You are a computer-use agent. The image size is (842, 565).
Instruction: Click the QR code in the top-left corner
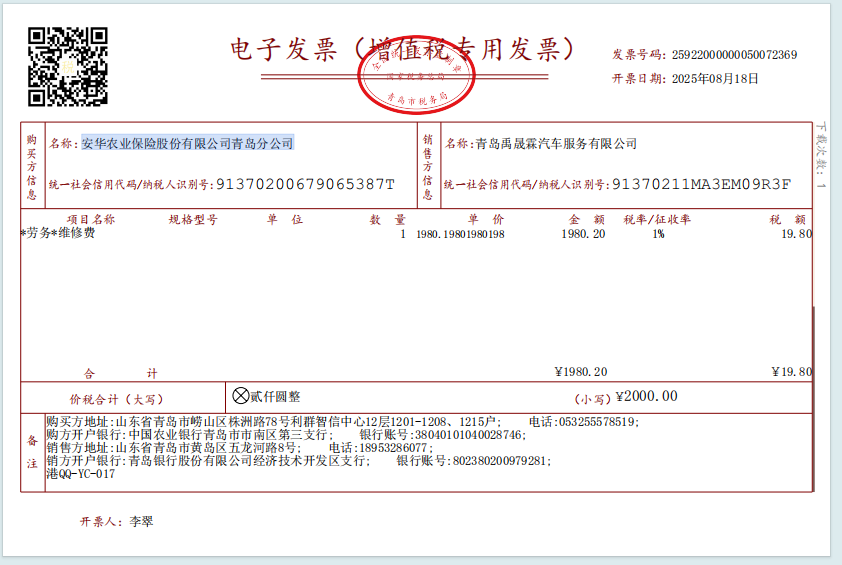[67, 66]
